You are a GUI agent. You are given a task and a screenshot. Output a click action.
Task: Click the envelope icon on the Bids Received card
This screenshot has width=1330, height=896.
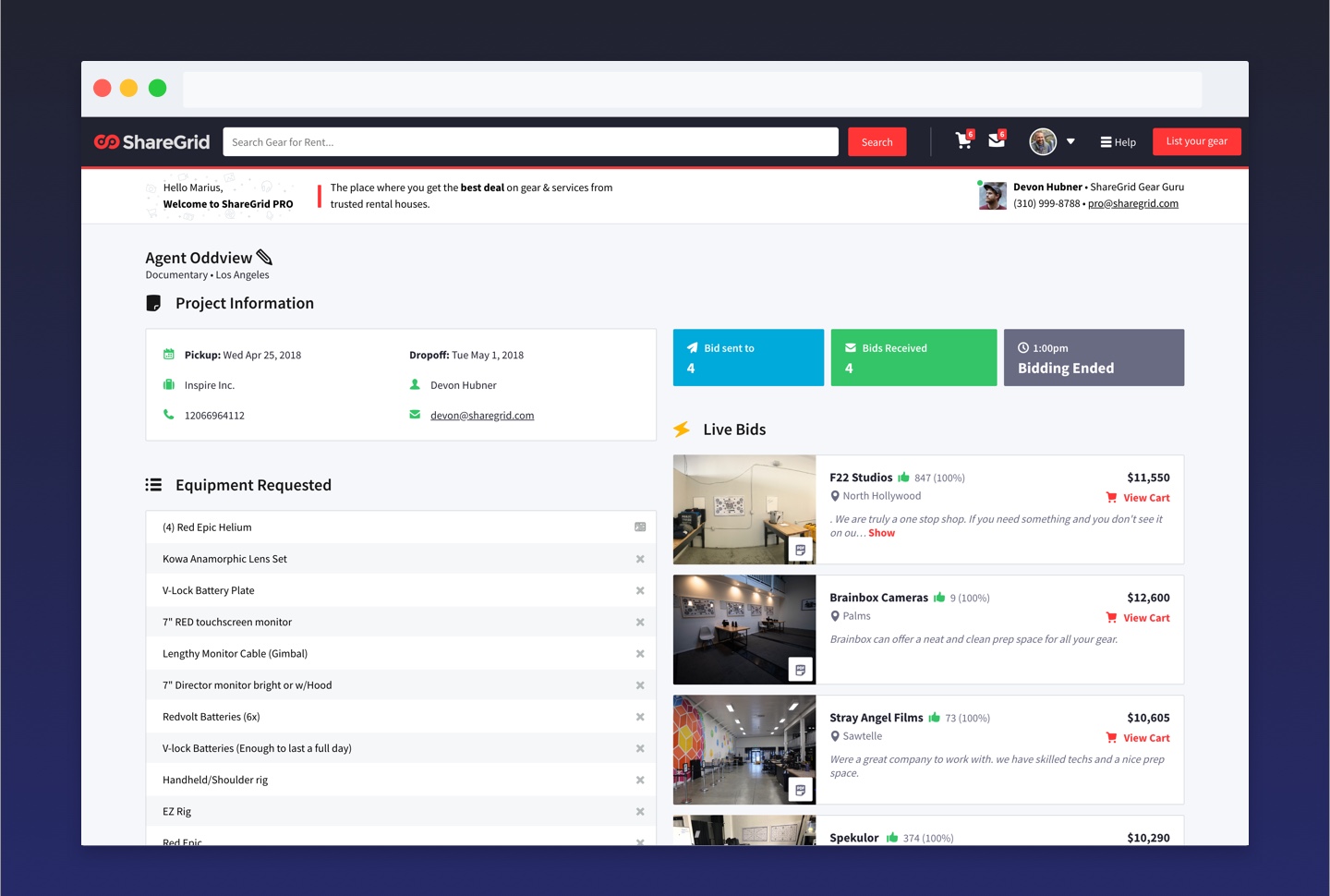tap(850, 347)
